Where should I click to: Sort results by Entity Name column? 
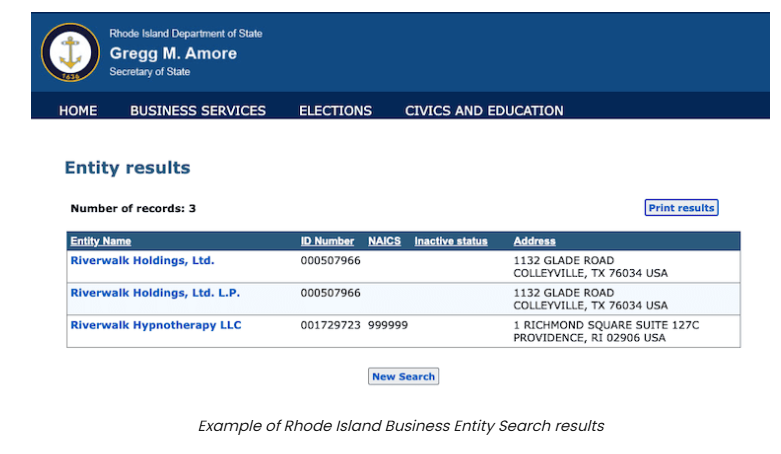click(x=101, y=241)
